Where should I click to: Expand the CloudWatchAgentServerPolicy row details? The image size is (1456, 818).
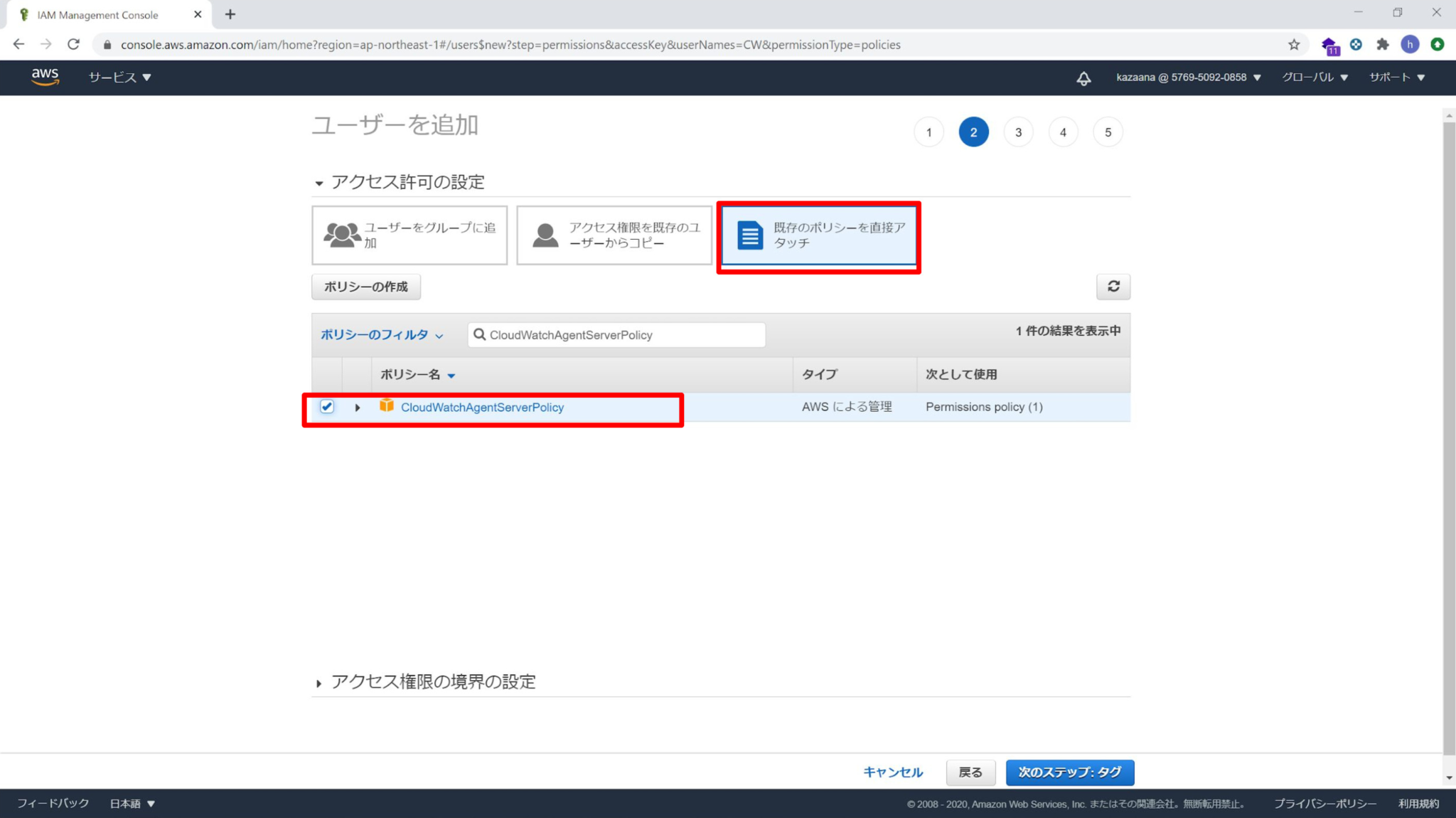point(357,407)
